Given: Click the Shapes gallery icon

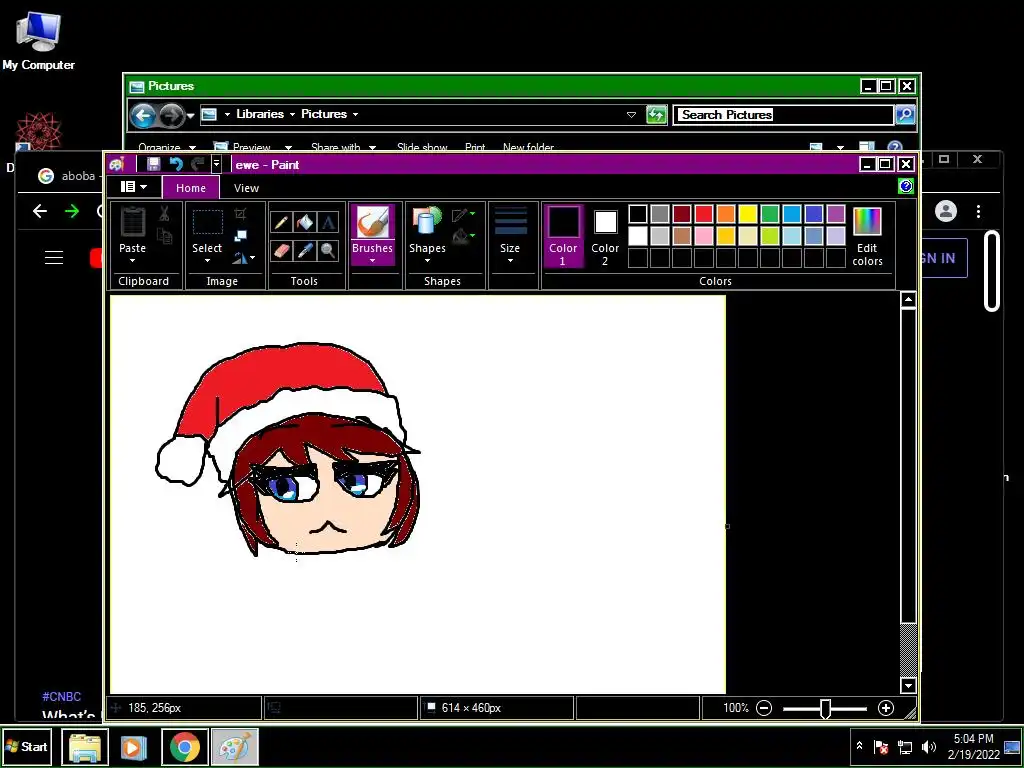Looking at the screenshot, I should coord(426,221).
